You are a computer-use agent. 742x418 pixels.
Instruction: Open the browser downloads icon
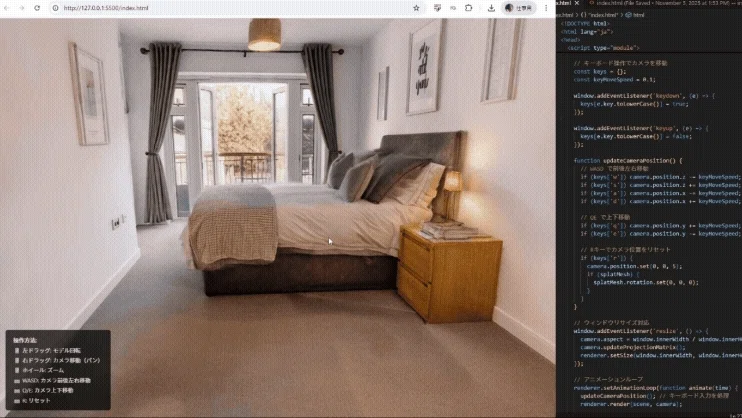[x=491, y=8]
